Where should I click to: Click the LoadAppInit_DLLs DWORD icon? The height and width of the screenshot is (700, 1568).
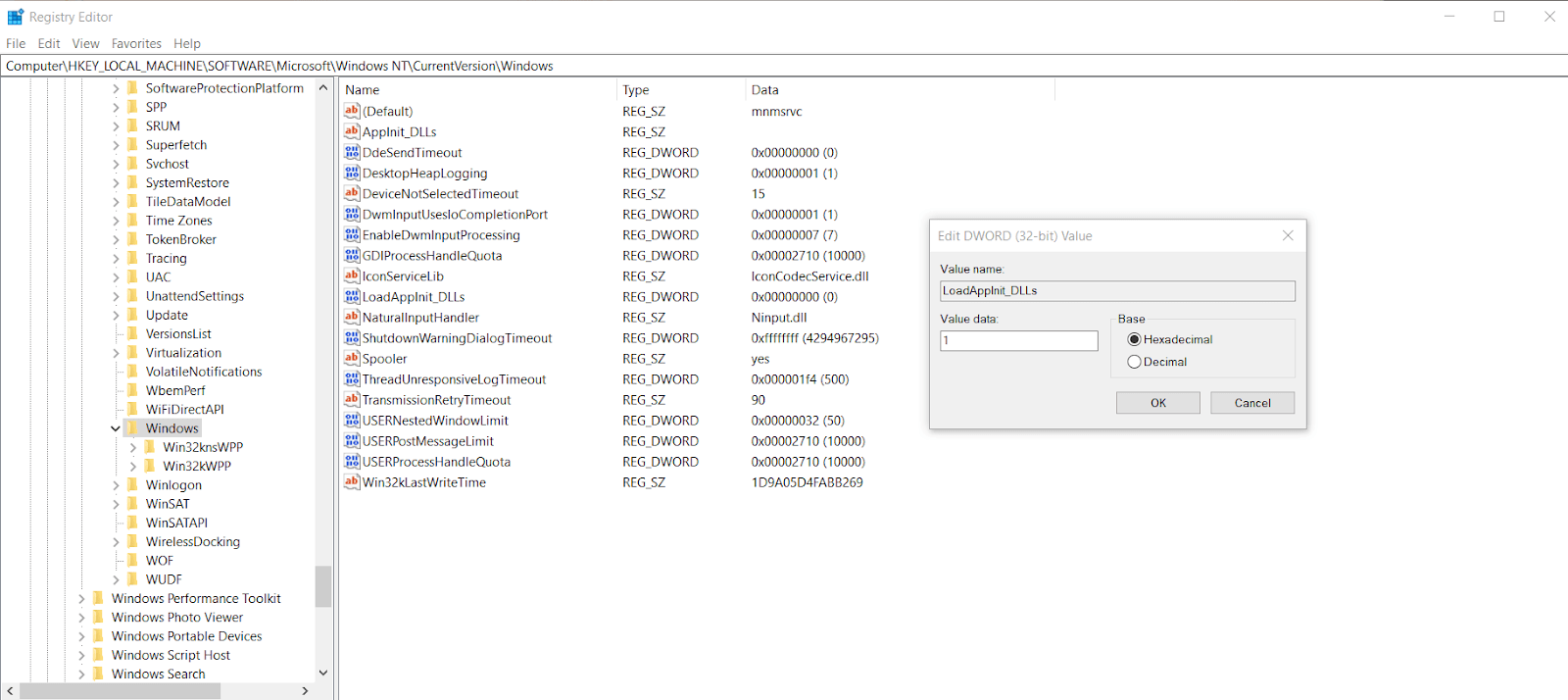(x=352, y=296)
